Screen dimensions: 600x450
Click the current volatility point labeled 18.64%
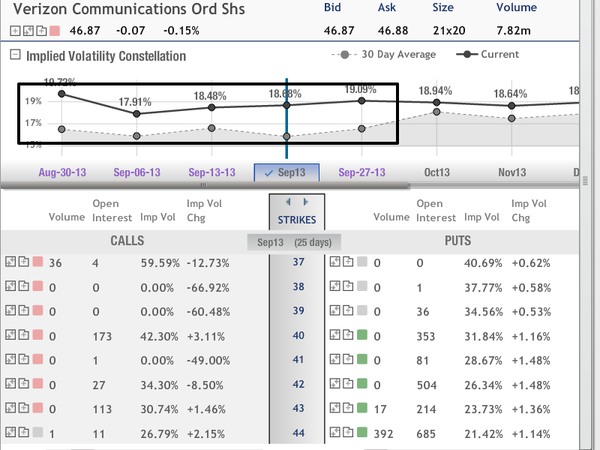click(512, 106)
